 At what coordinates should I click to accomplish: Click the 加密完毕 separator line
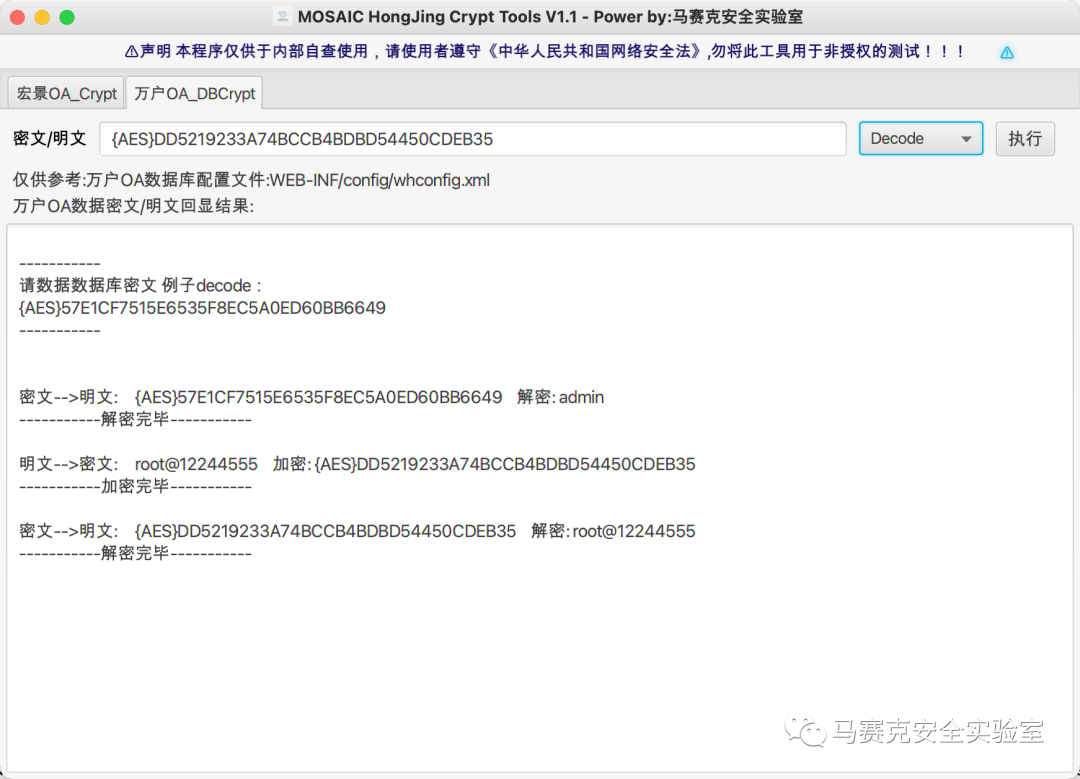click(136, 487)
